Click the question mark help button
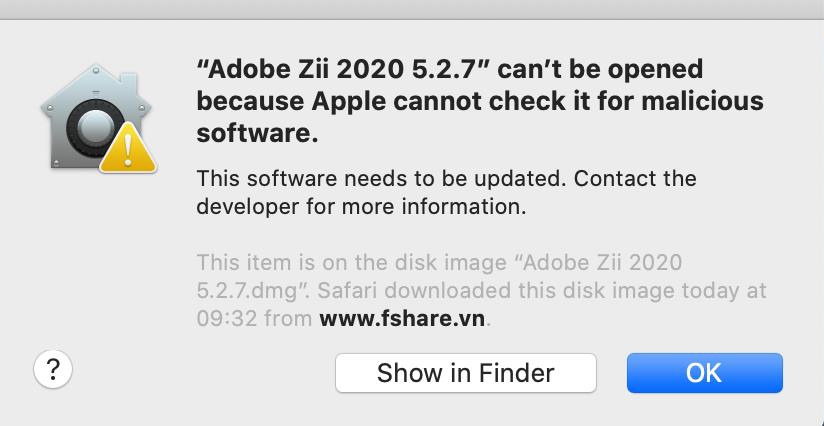The height and width of the screenshot is (426, 824). (x=53, y=370)
